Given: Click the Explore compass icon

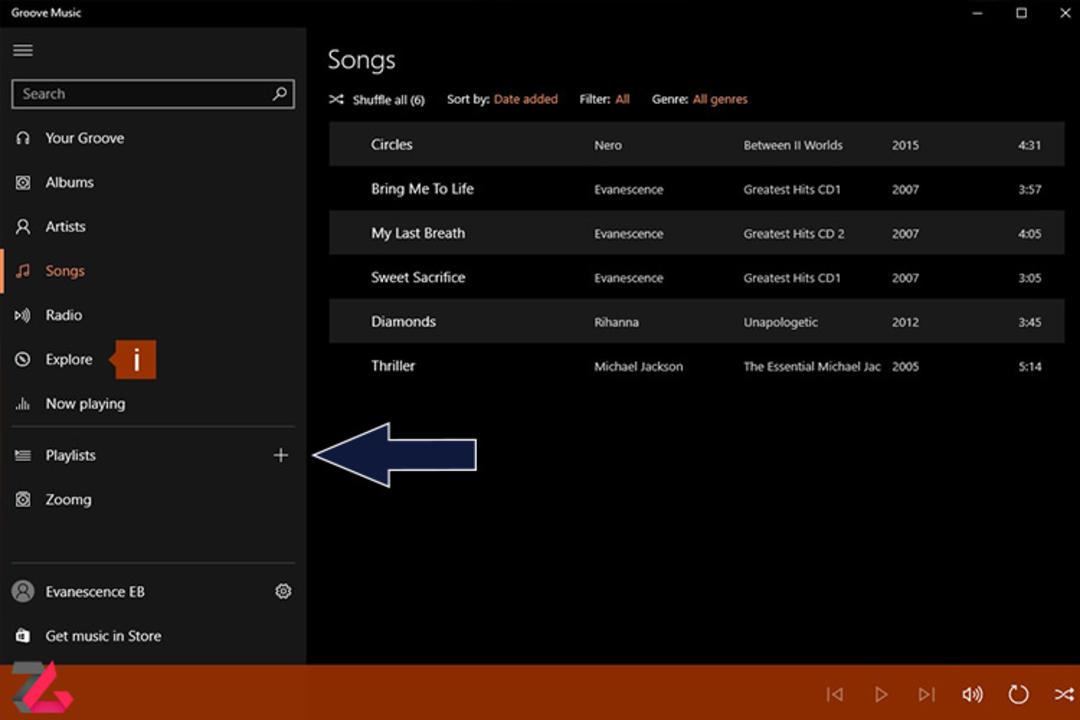Looking at the screenshot, I should coord(23,359).
